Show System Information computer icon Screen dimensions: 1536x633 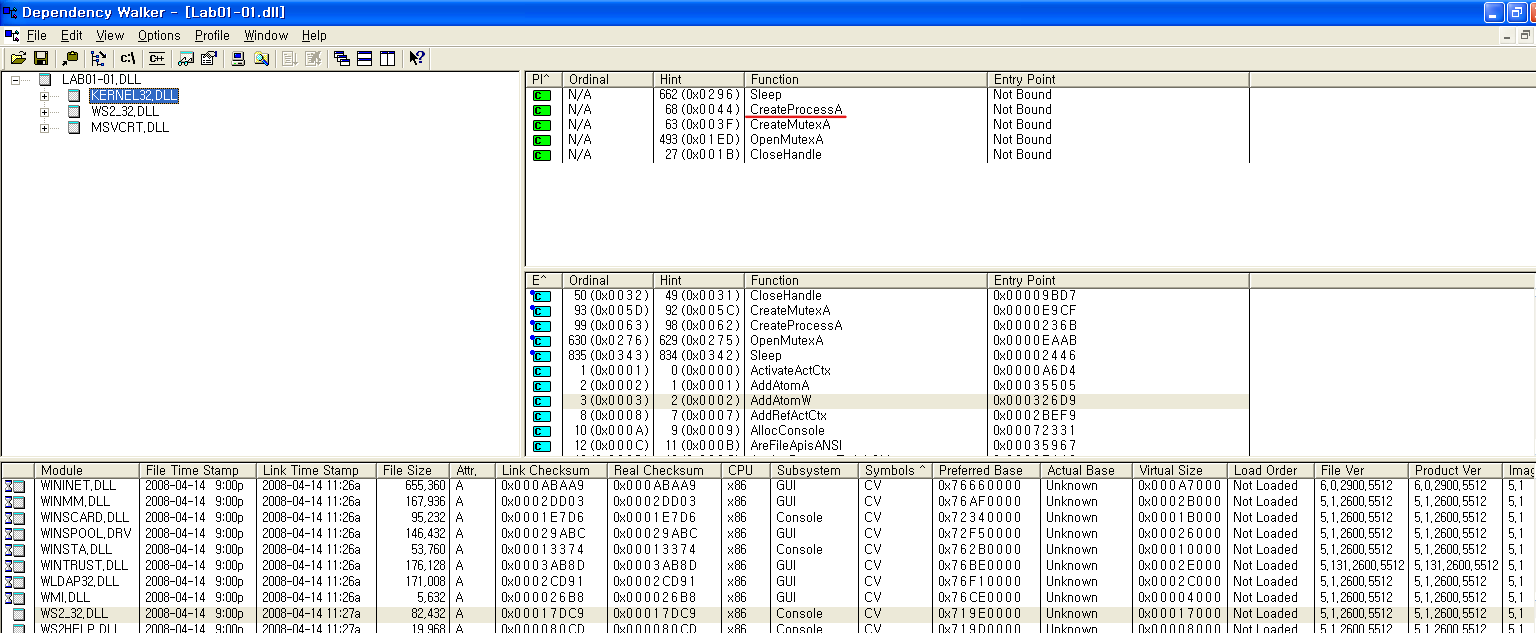coord(238,58)
